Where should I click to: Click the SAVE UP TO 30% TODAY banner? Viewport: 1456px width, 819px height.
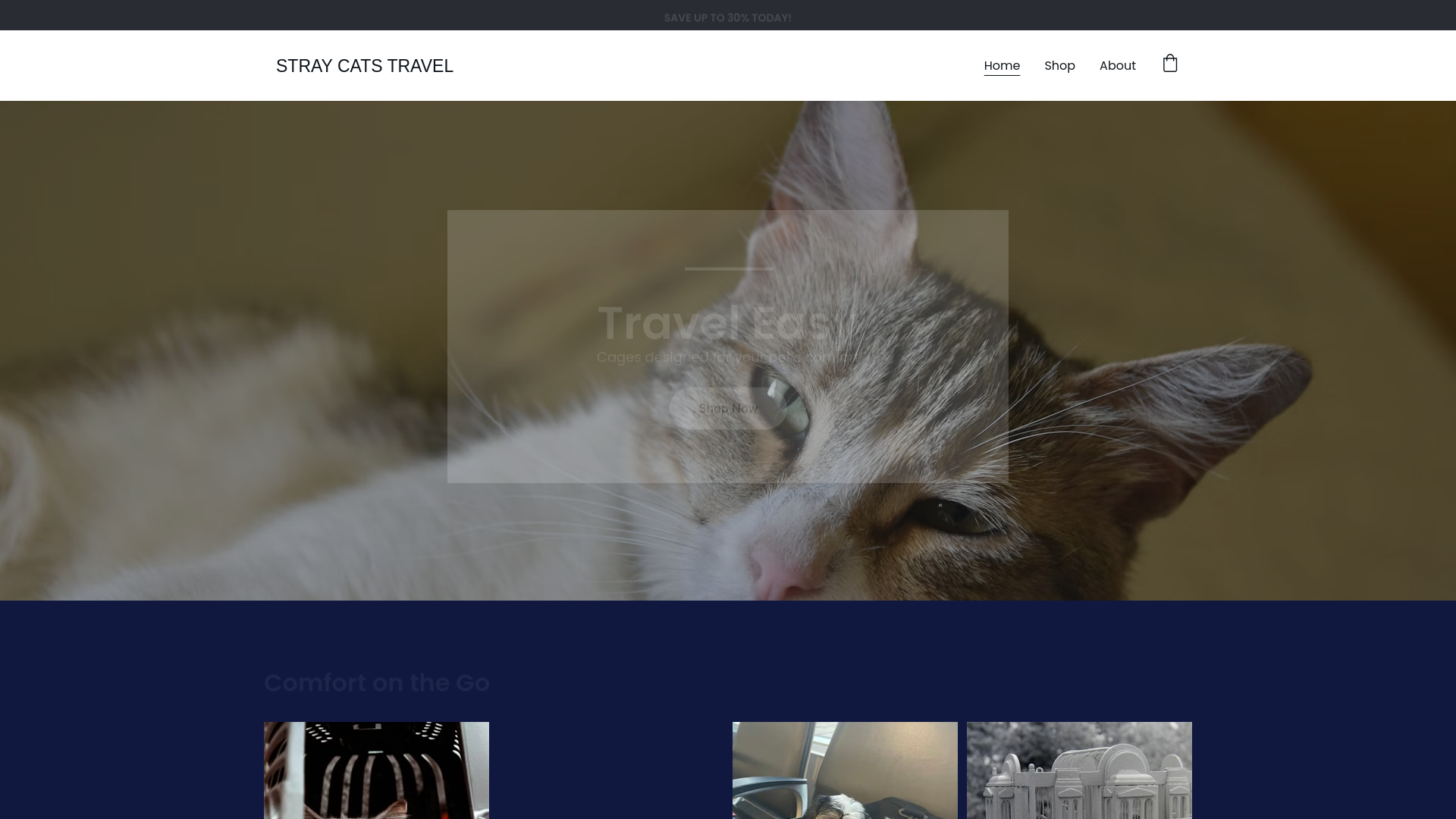[x=728, y=17]
